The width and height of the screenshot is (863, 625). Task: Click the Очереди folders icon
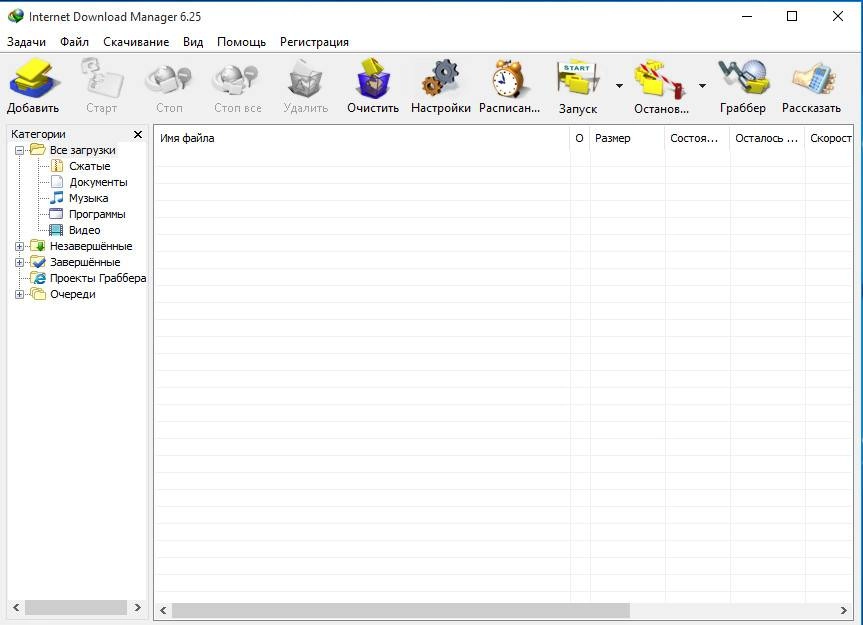tap(38, 294)
